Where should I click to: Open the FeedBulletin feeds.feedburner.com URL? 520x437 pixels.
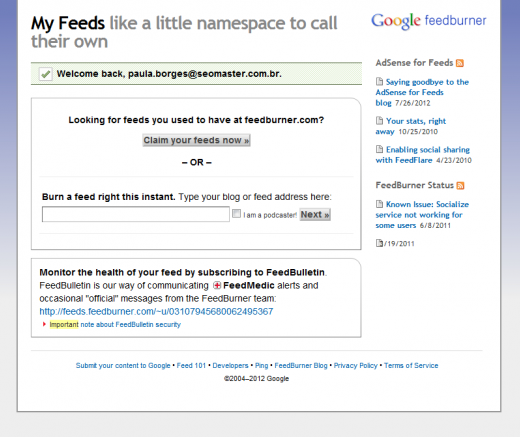(x=156, y=311)
